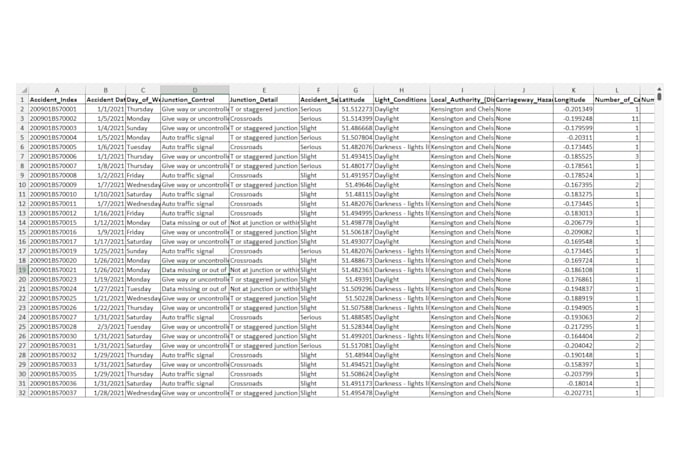This screenshot has height=459, width=680.
Task: Click longitude value -0.217295
Action: (573, 327)
